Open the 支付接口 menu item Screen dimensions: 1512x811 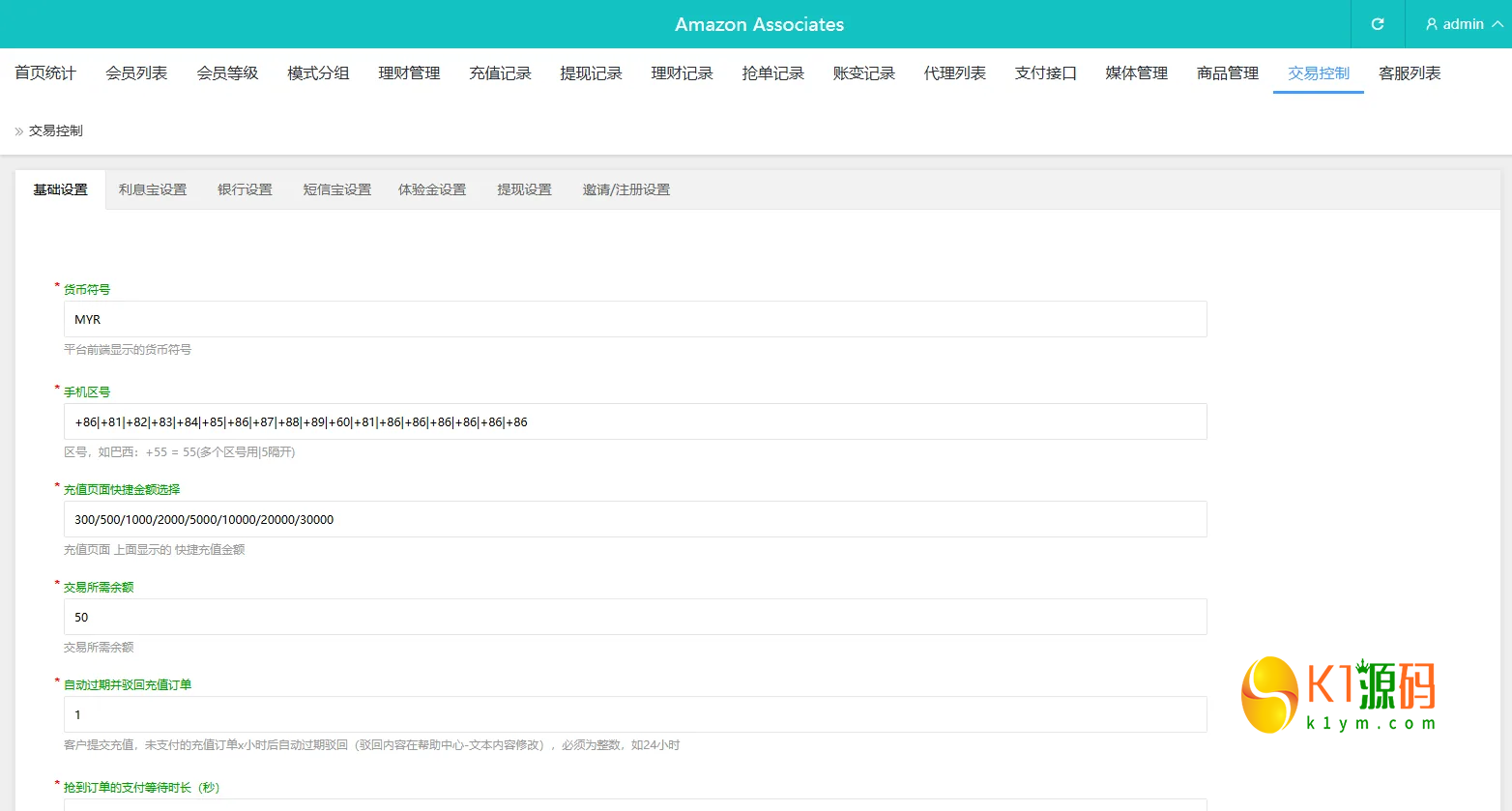1045,72
